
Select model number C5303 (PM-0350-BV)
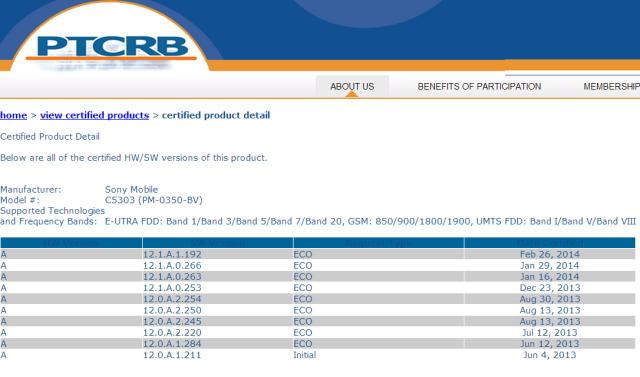coord(153,200)
